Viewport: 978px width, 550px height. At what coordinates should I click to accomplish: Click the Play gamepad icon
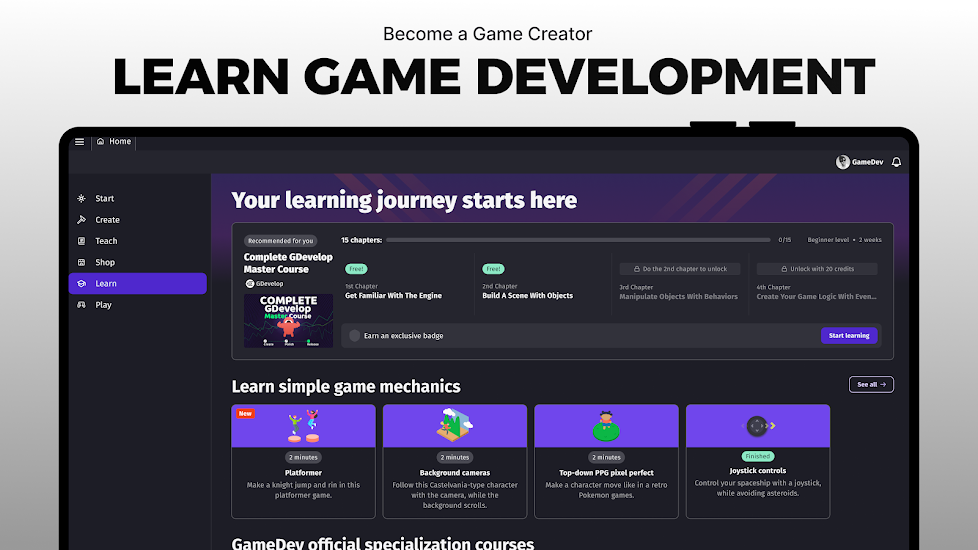pos(82,305)
